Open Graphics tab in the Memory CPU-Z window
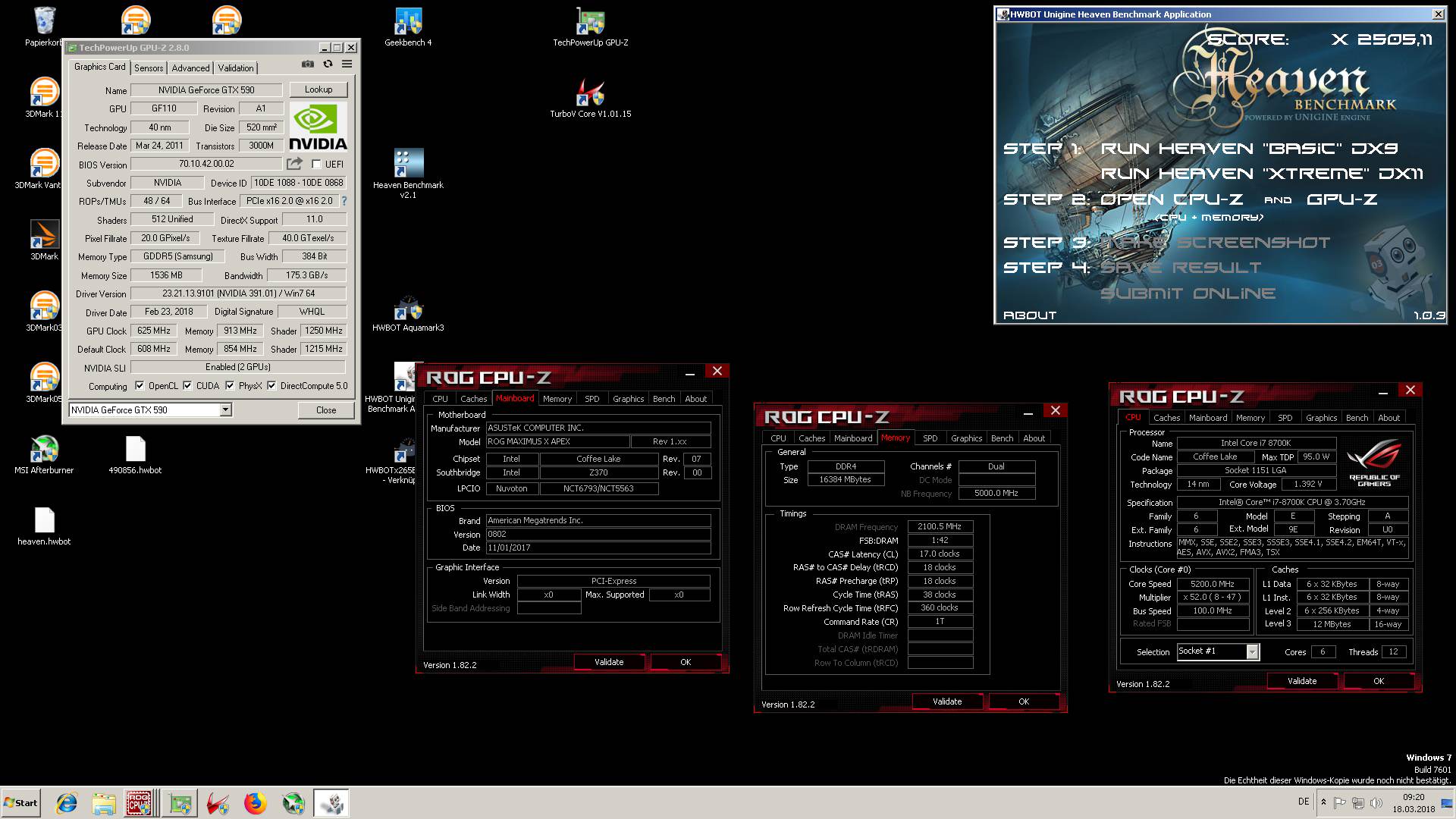The width and height of the screenshot is (1456, 819). [x=966, y=438]
